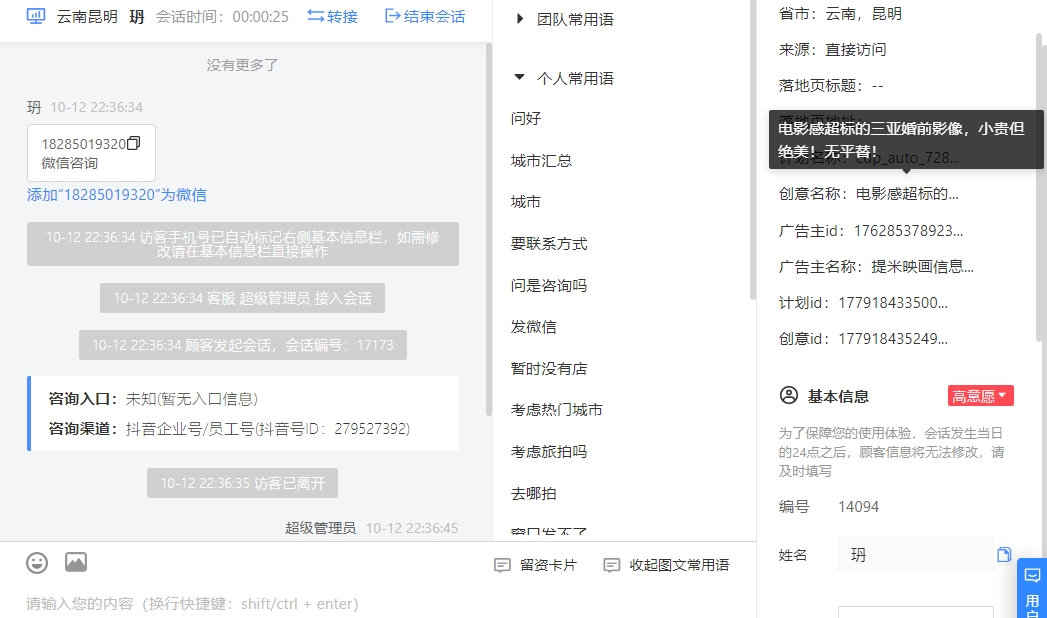The height and width of the screenshot is (618, 1047).
Task: Click the message input field placeholder
Action: click(x=192, y=604)
